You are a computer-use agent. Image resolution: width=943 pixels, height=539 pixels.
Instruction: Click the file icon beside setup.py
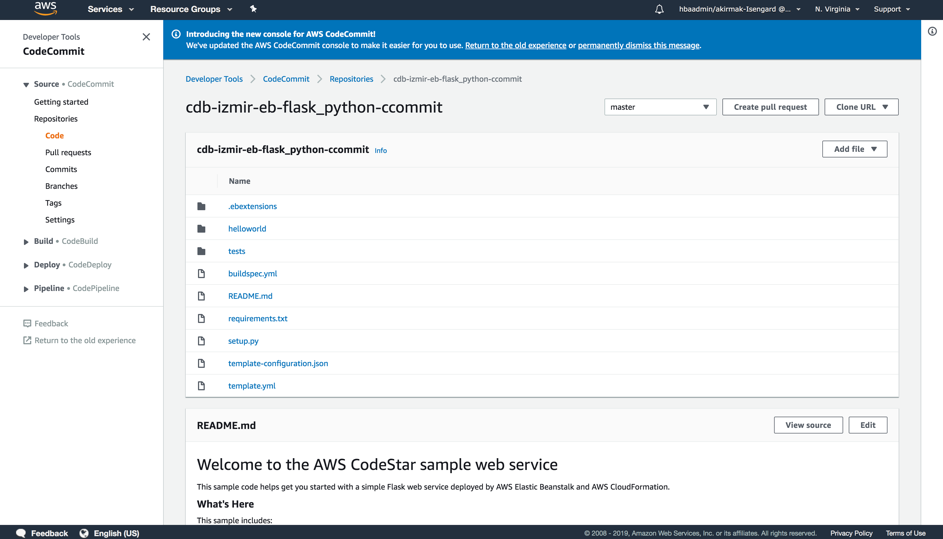201,341
